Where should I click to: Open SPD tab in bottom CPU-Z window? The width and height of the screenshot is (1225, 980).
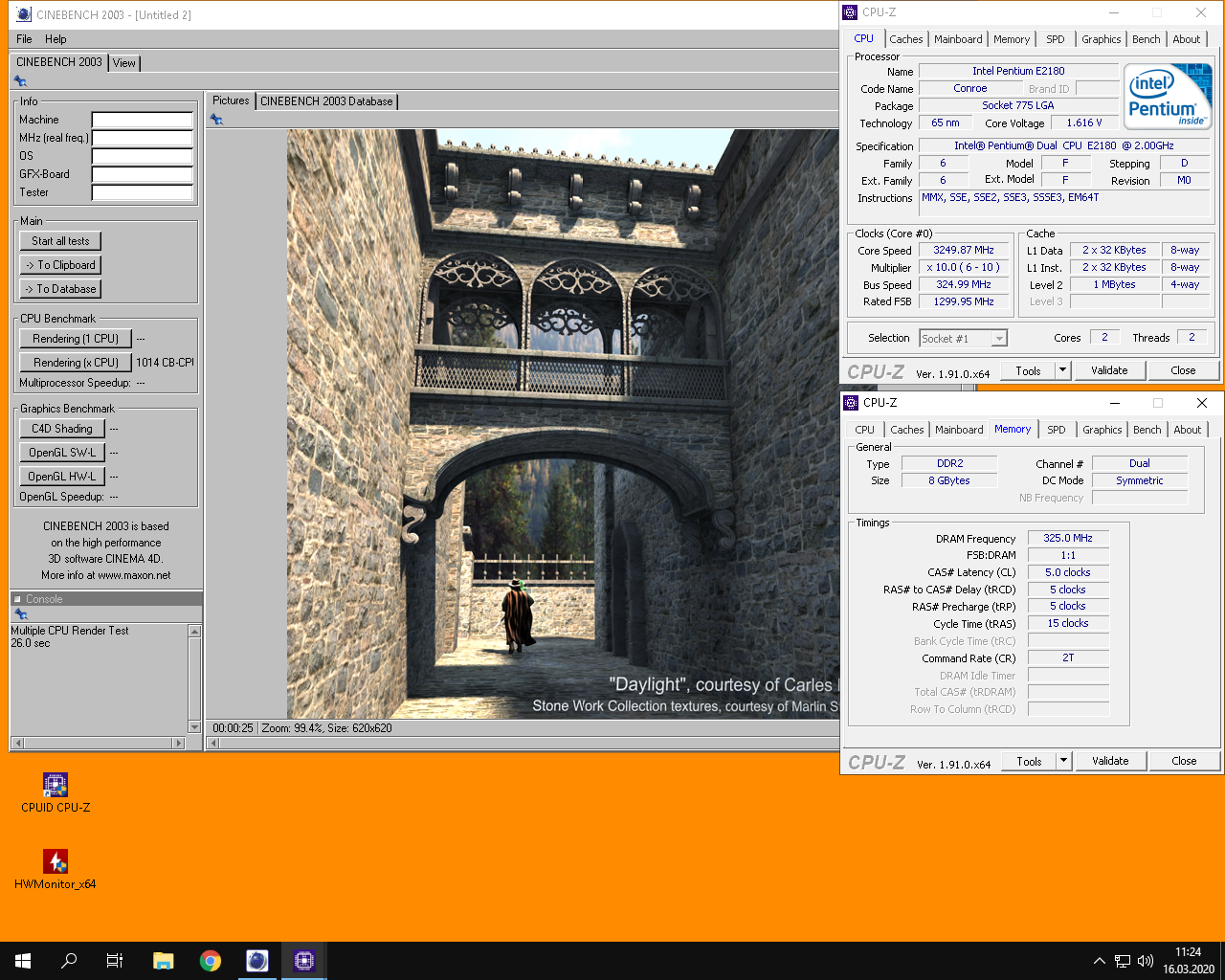click(1057, 430)
